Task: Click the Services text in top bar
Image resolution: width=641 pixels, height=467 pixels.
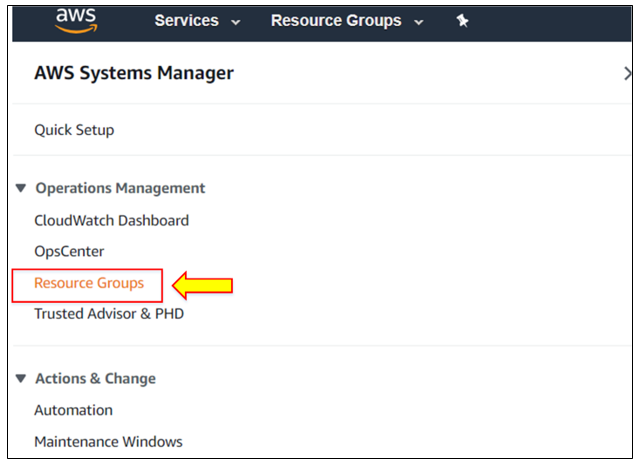Action: coord(186,20)
